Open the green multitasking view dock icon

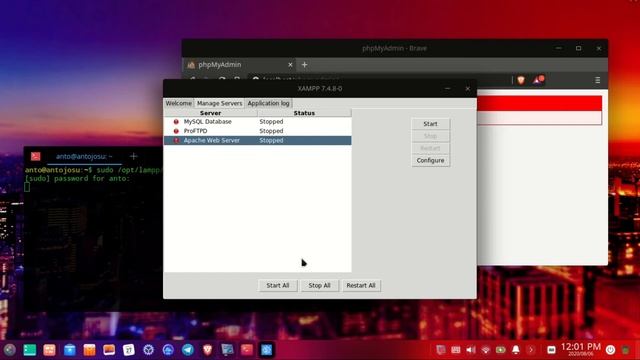pyautogui.click(x=29, y=350)
